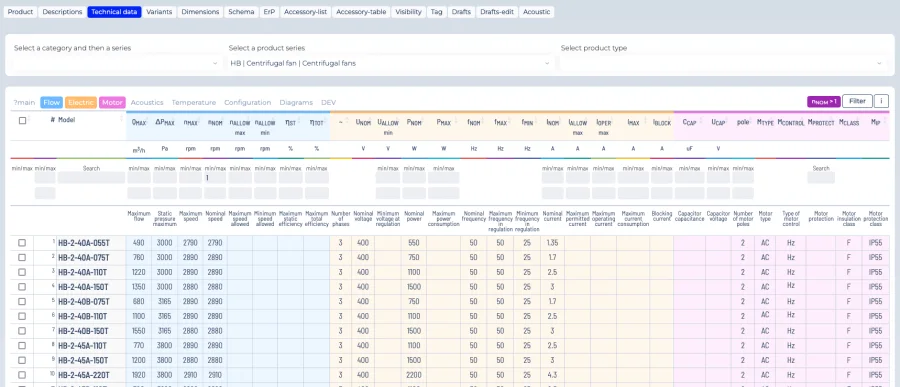Open the Visibility tab
This screenshot has height=387, width=900.
409,11
